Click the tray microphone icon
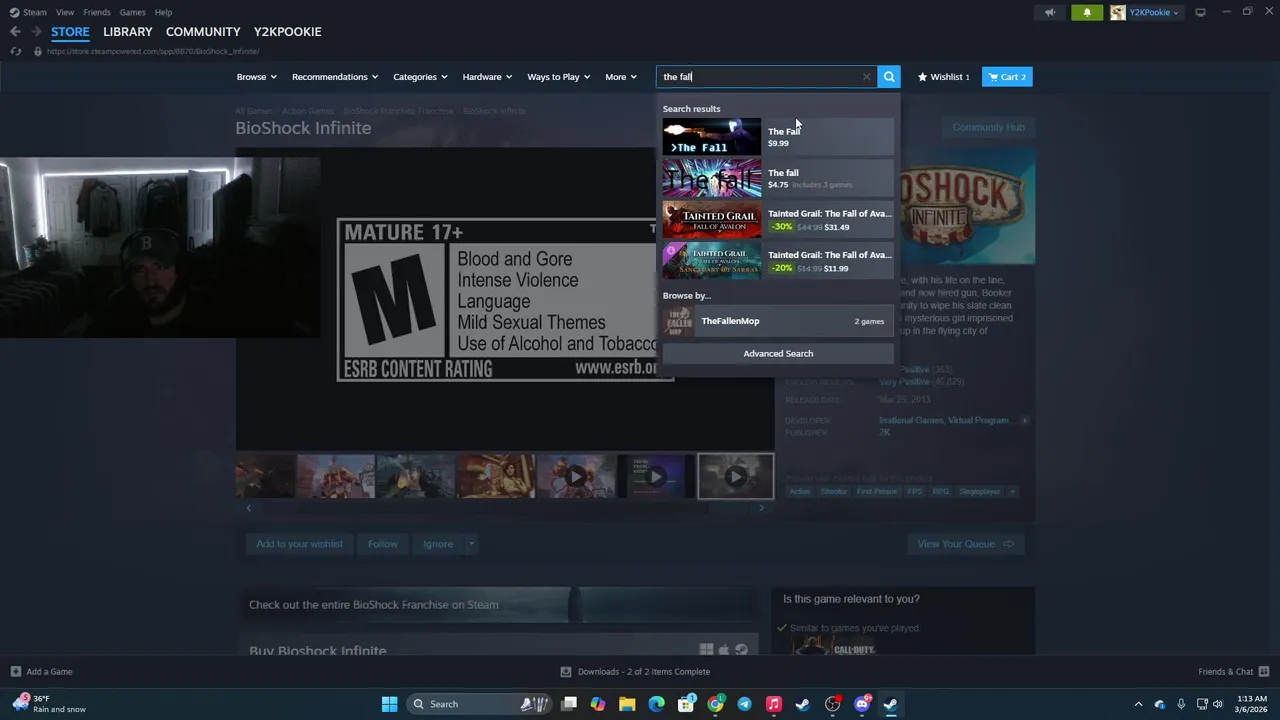 tap(1181, 704)
